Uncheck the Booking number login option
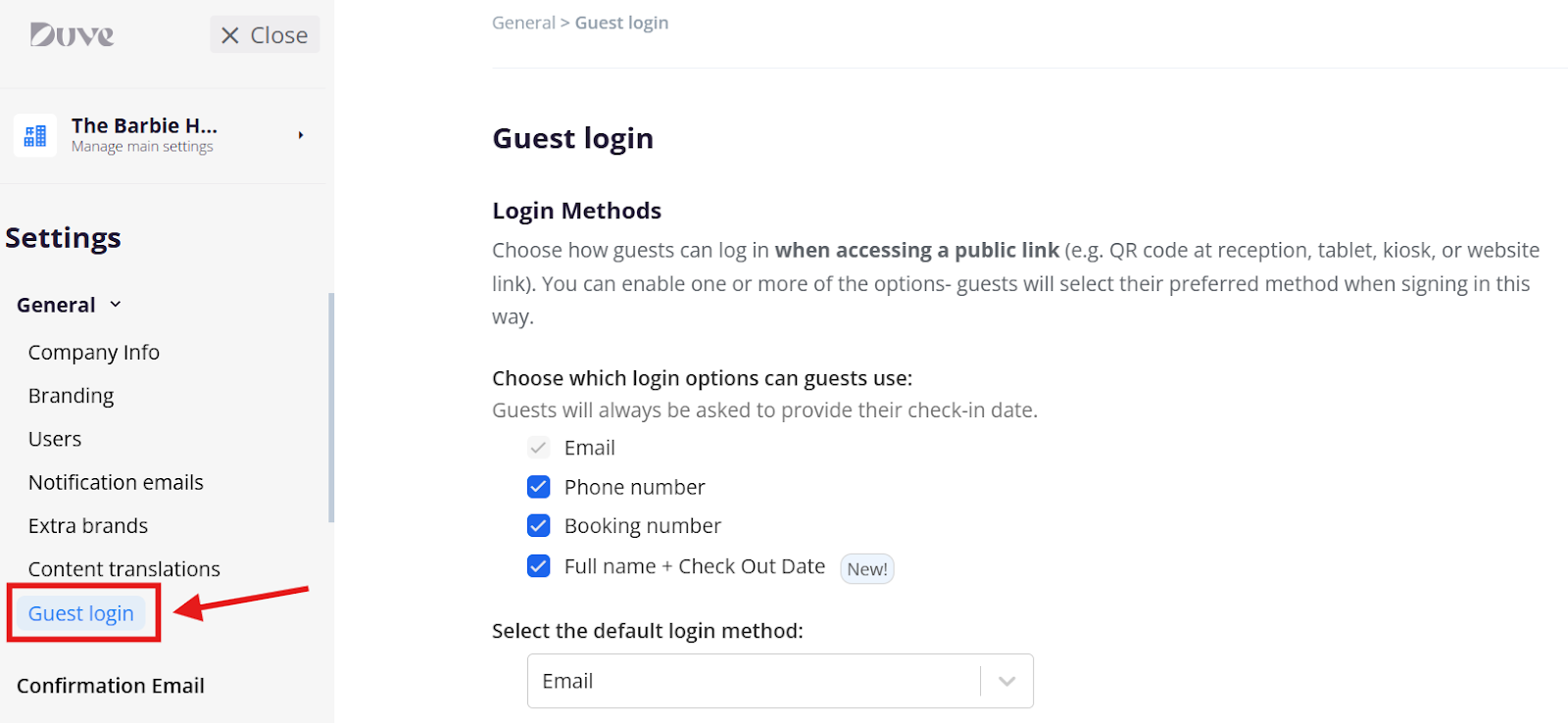 coord(539,526)
